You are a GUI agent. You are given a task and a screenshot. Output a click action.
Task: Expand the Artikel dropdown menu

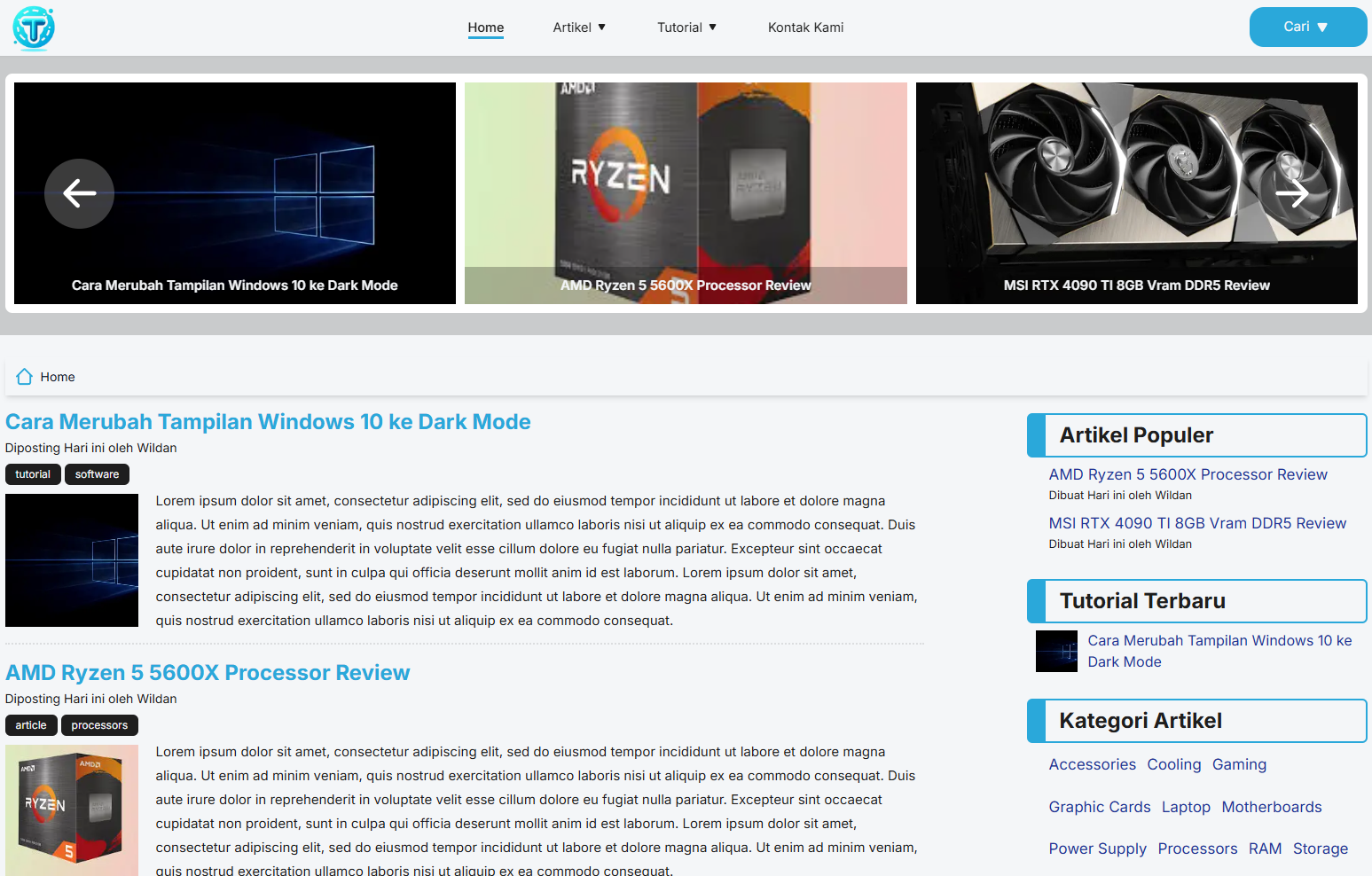[x=579, y=27]
